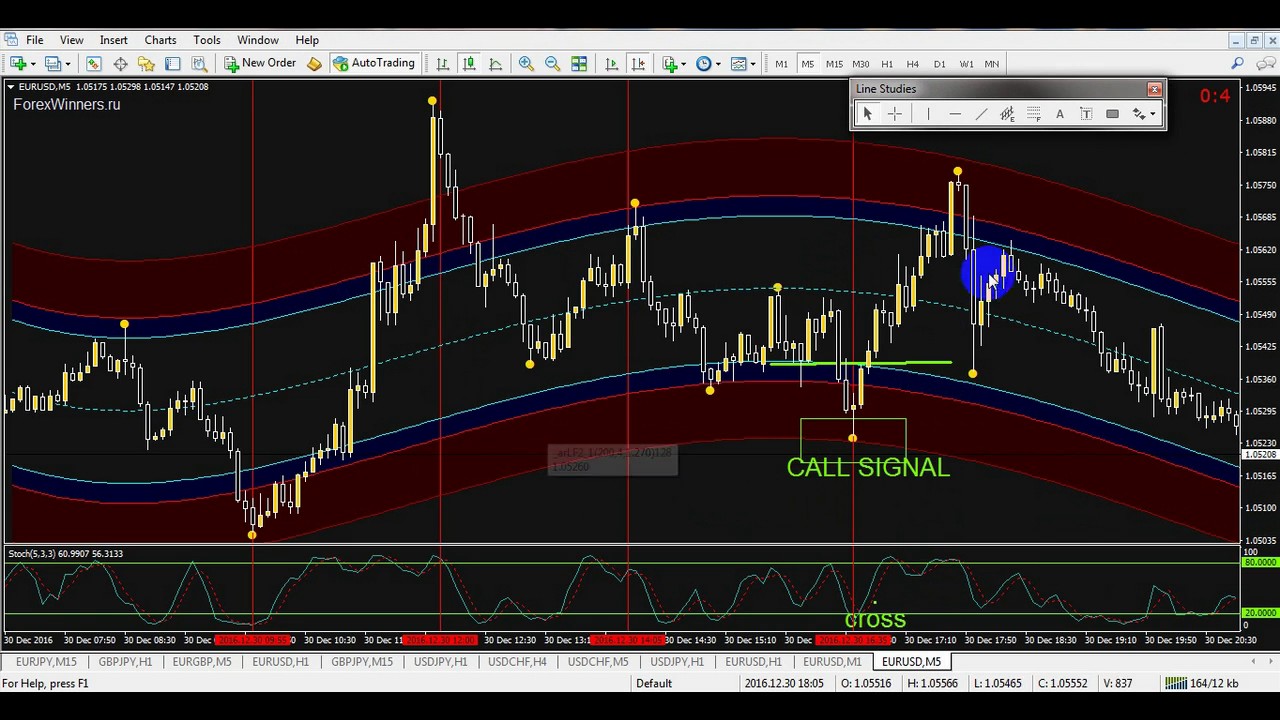
Task: Switch chart to line chart type
Action: (495, 64)
